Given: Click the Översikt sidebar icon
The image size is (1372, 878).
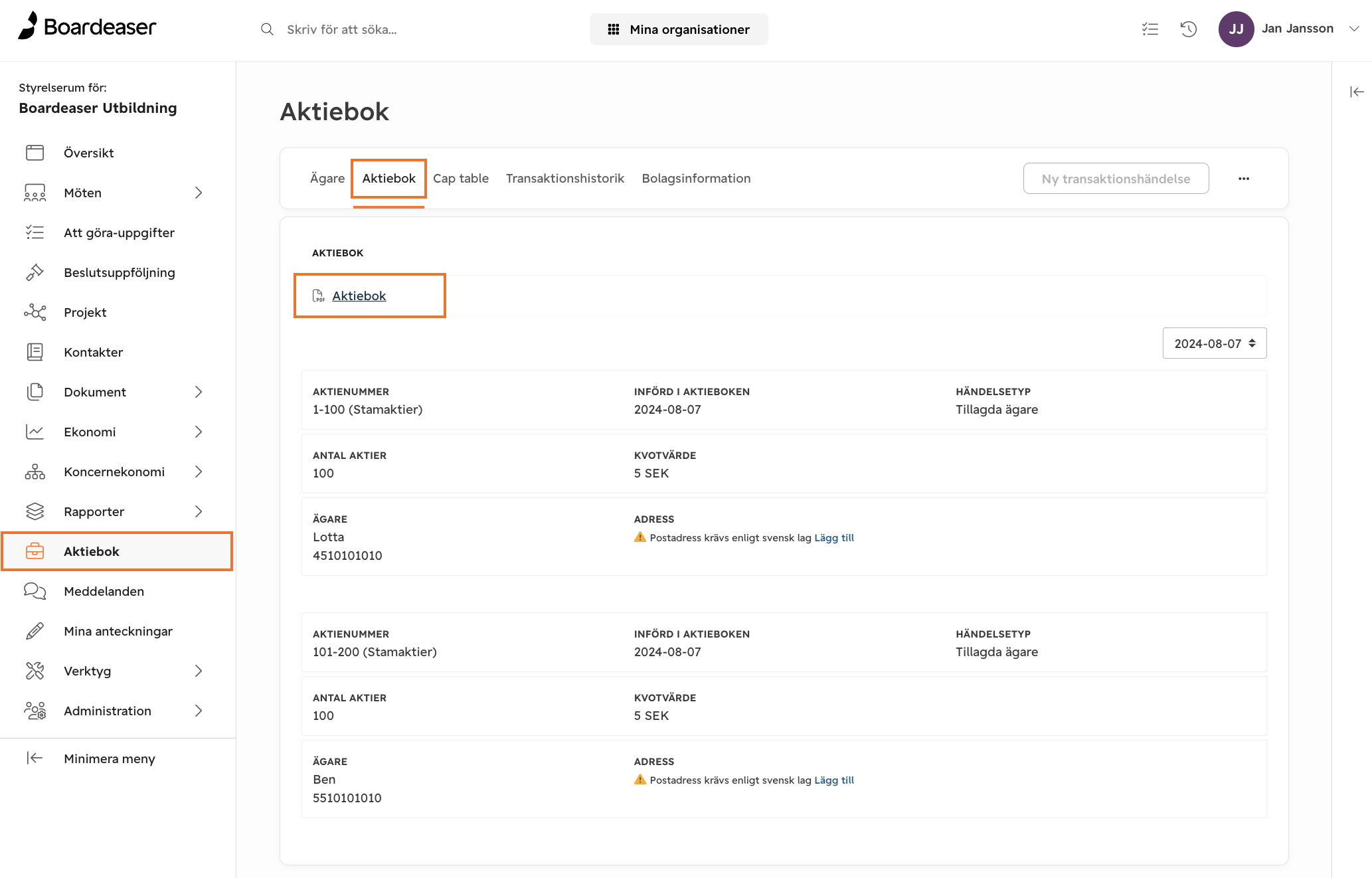Looking at the screenshot, I should (35, 153).
